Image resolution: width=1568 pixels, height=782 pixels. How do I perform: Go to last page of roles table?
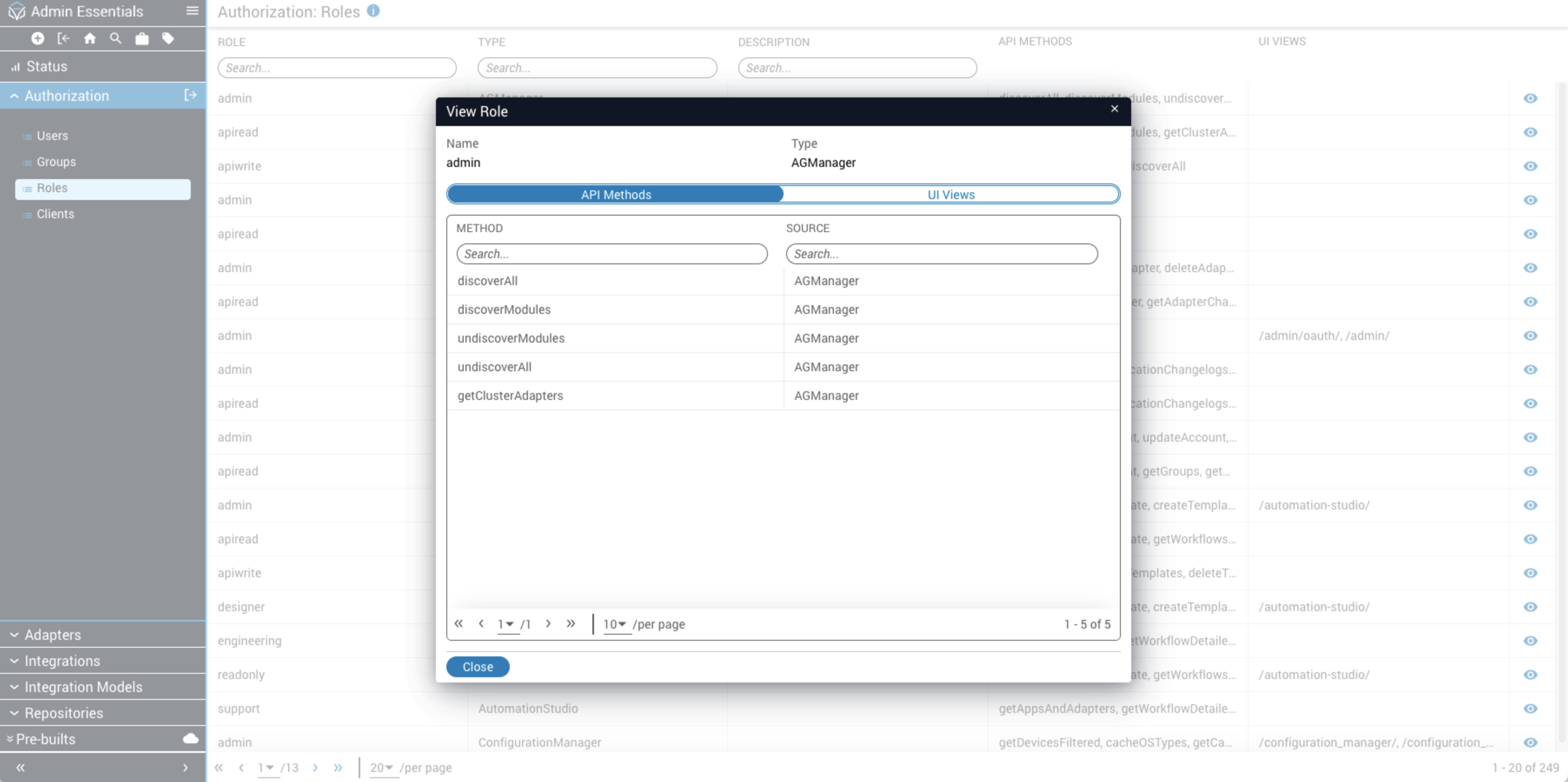(338, 767)
